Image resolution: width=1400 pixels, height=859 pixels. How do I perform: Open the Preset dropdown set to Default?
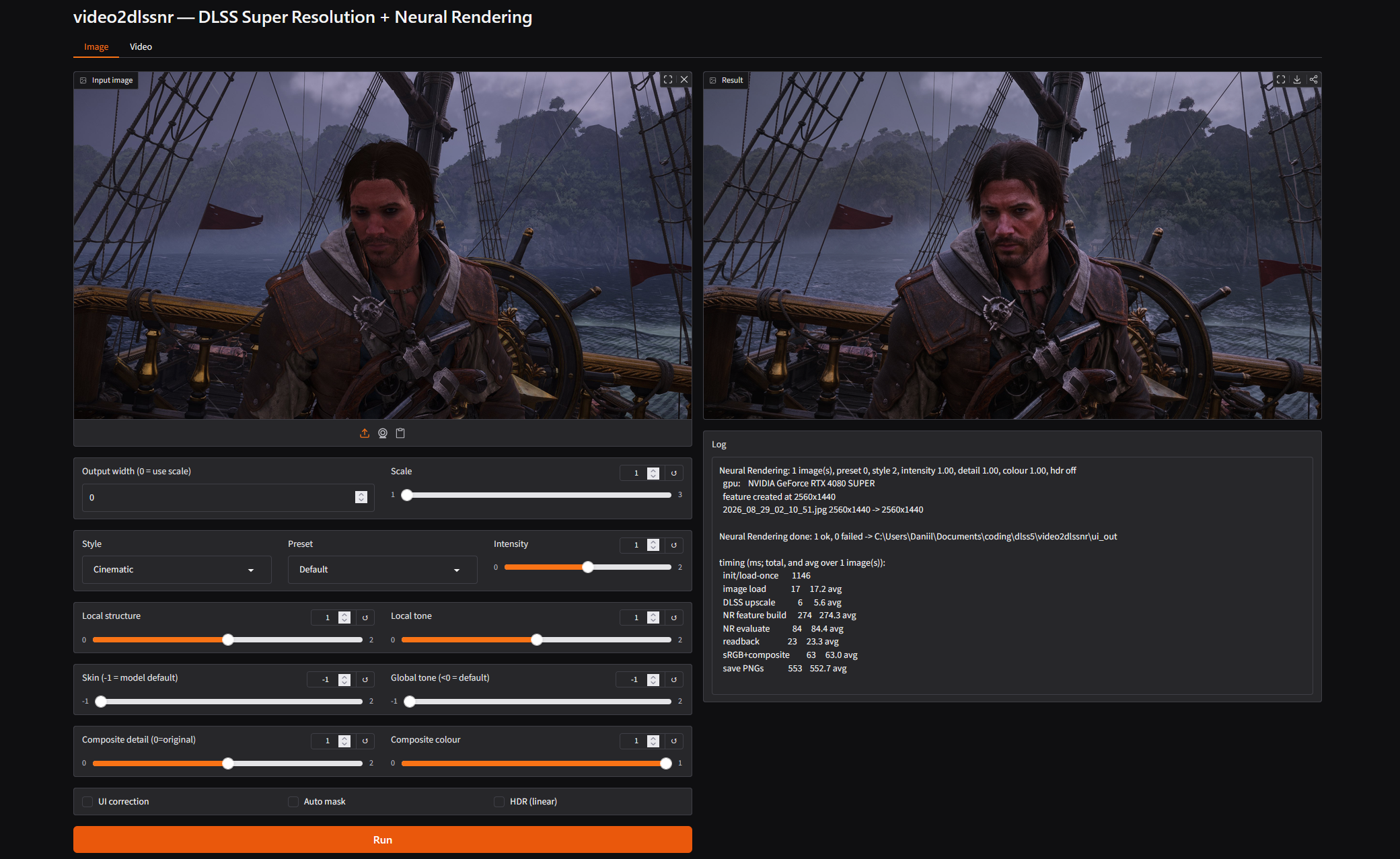tap(382, 569)
